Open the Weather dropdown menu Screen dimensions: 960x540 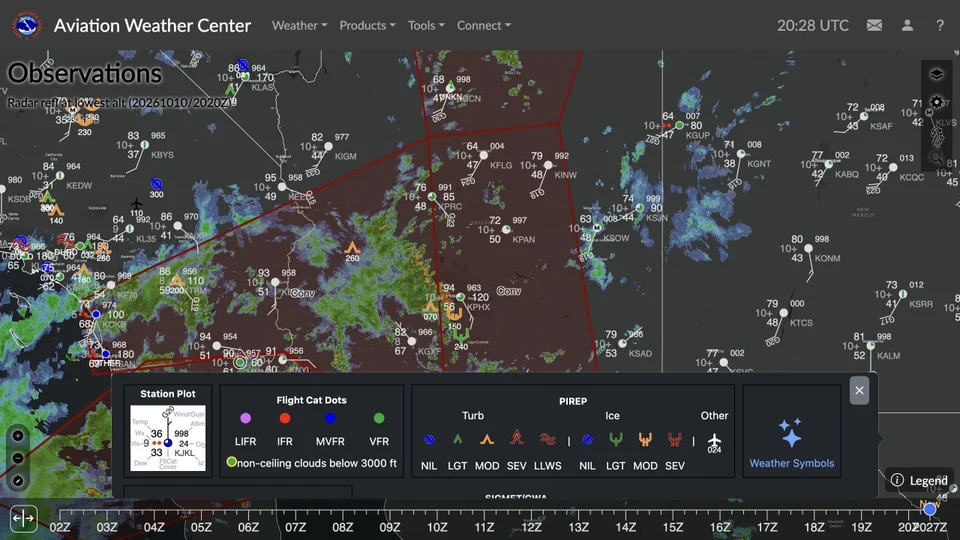(x=299, y=25)
